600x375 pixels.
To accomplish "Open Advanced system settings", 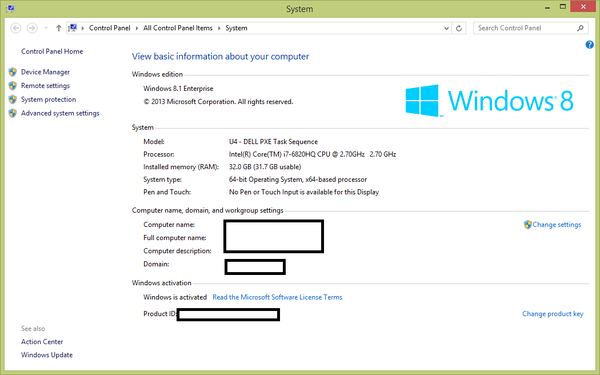I will (x=60, y=113).
